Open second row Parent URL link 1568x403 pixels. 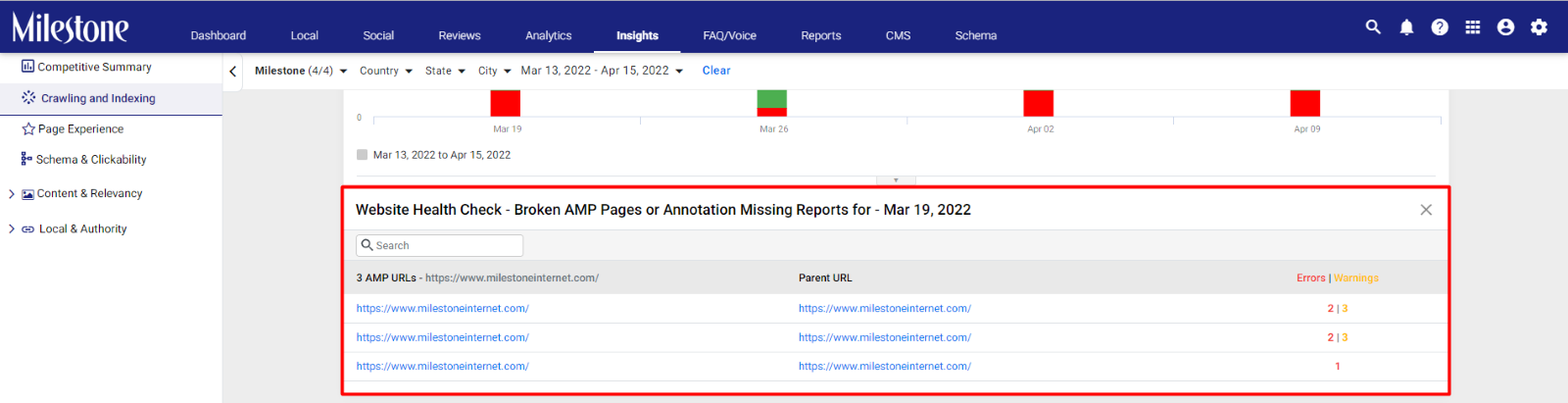[x=885, y=337]
